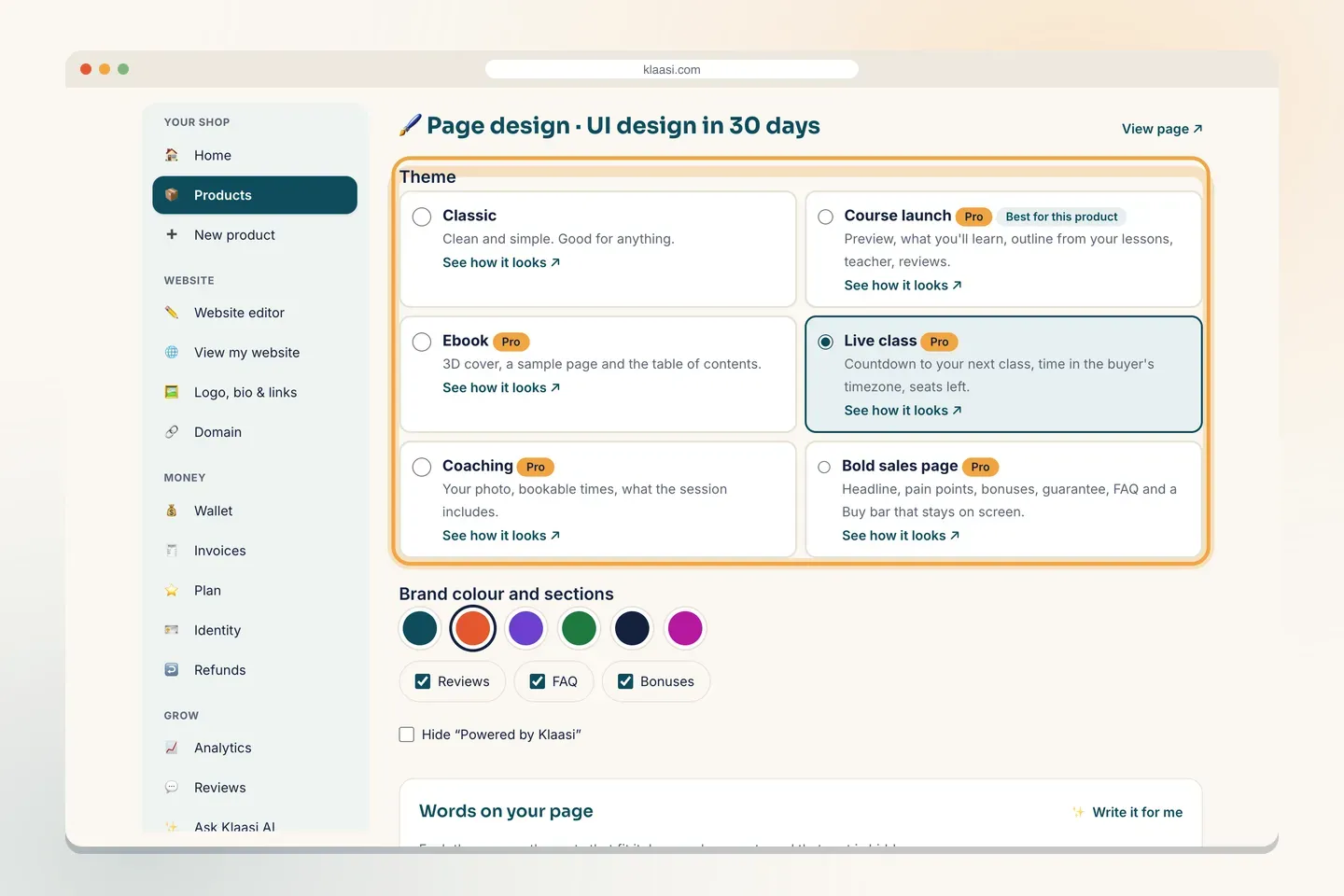The width and height of the screenshot is (1344, 896).
Task: Click the refund arrow icon beside Refunds
Action: (x=172, y=670)
